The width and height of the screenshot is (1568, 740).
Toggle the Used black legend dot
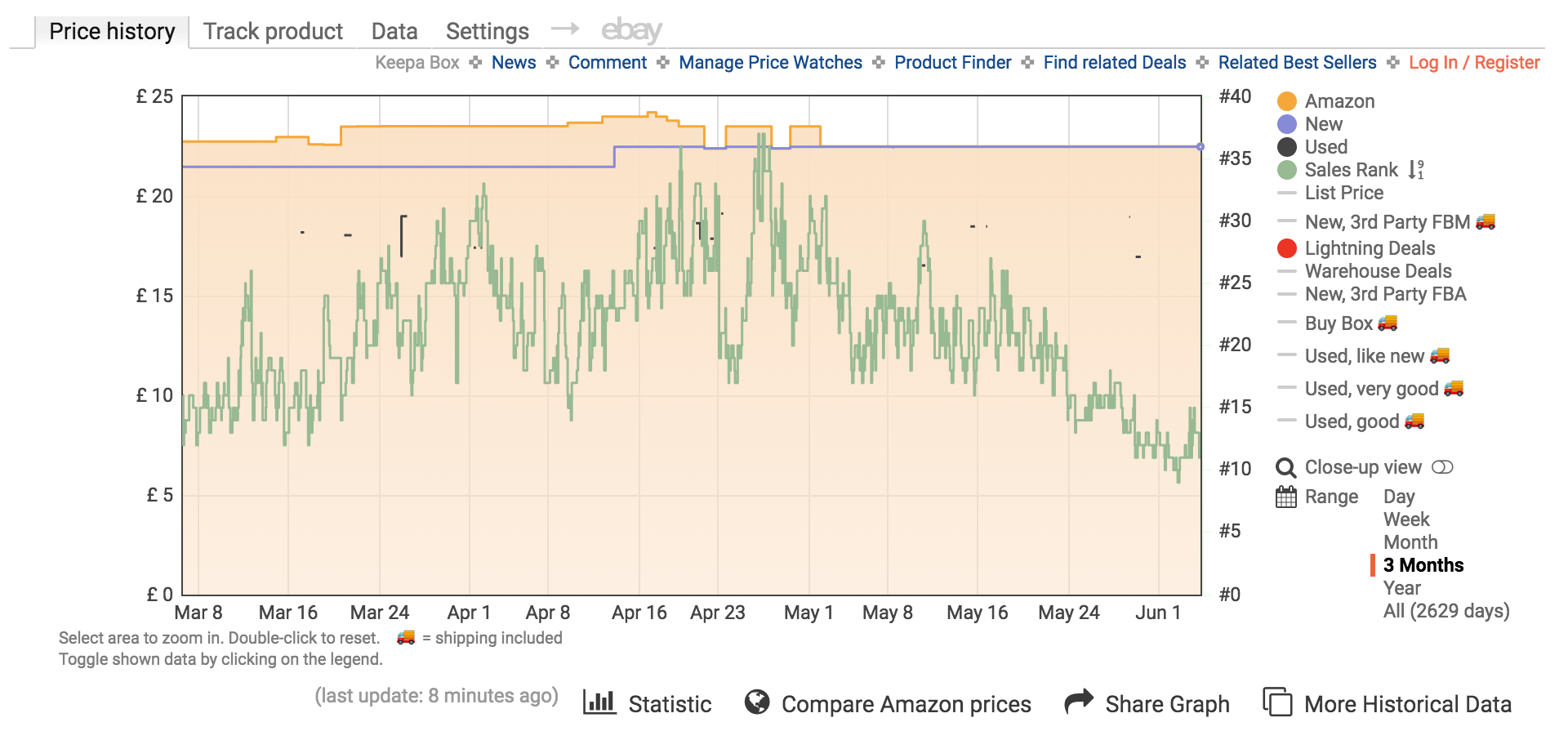coord(1287,147)
